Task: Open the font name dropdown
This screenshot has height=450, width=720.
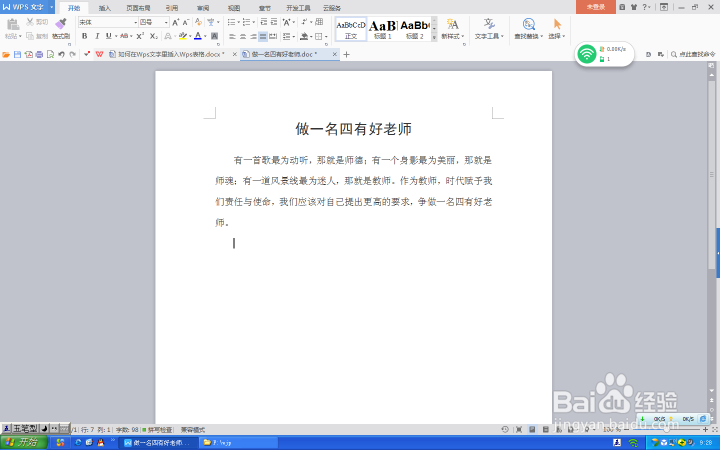Action: pos(135,22)
